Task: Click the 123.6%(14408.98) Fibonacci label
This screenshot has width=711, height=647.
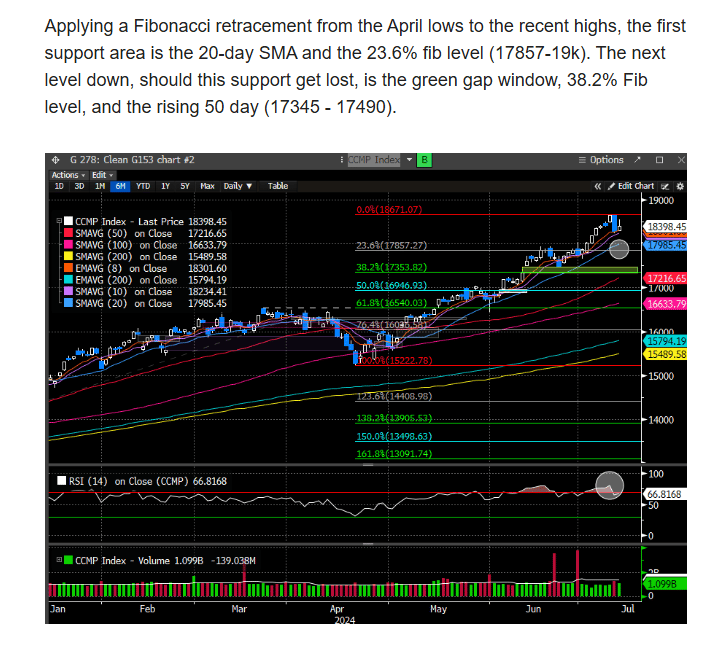Action: [394, 396]
